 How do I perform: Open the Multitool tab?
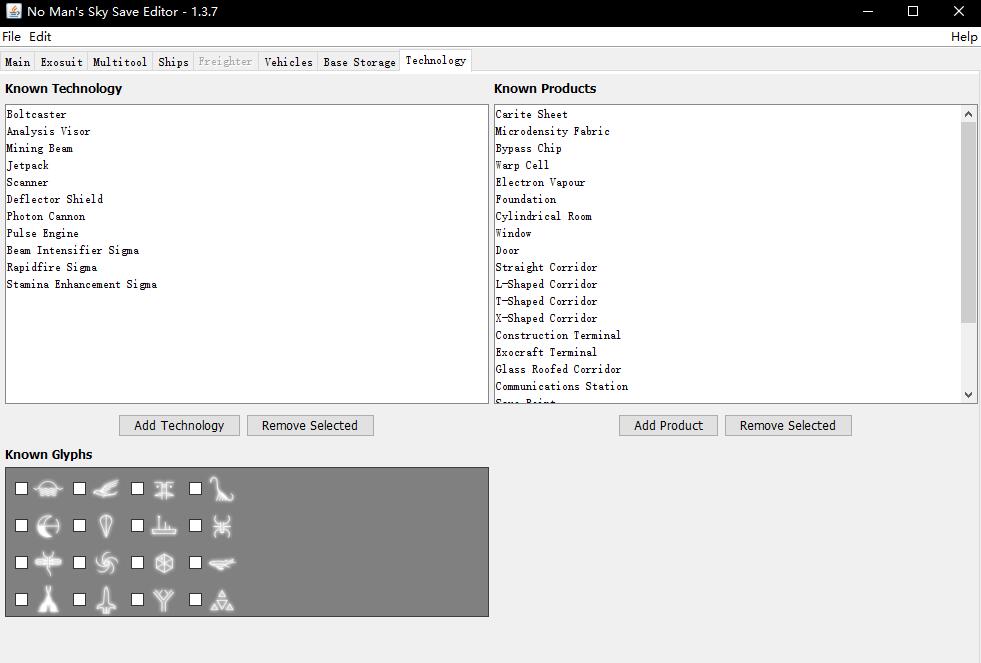119,62
